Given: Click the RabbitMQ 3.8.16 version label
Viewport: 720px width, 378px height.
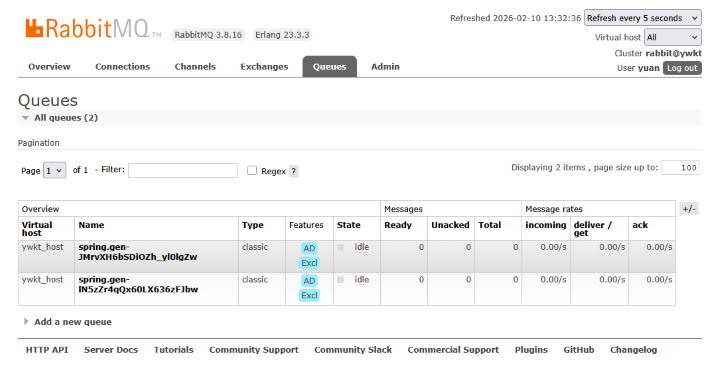Looking at the screenshot, I should [208, 35].
